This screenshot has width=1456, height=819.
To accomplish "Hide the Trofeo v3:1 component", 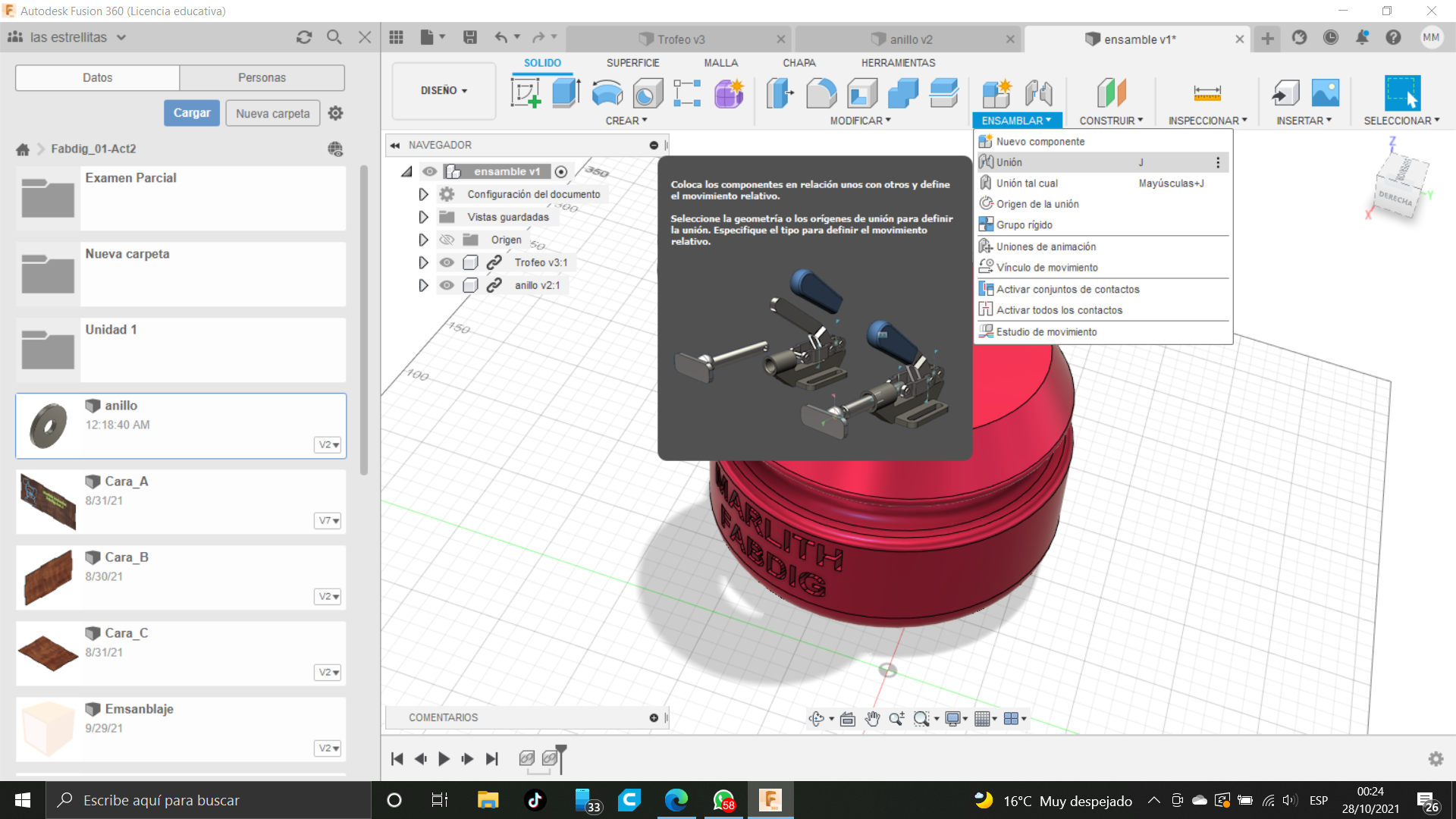I will (x=447, y=262).
